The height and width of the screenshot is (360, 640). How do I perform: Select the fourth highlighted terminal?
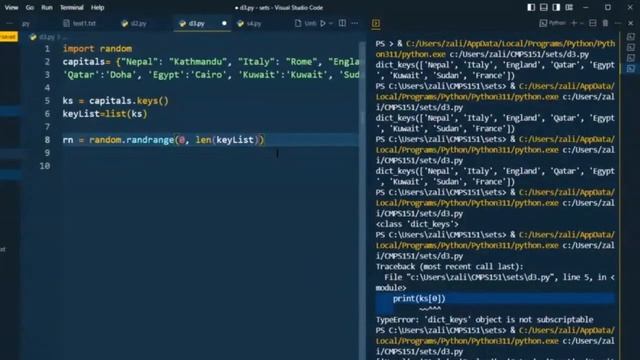coord(631,69)
